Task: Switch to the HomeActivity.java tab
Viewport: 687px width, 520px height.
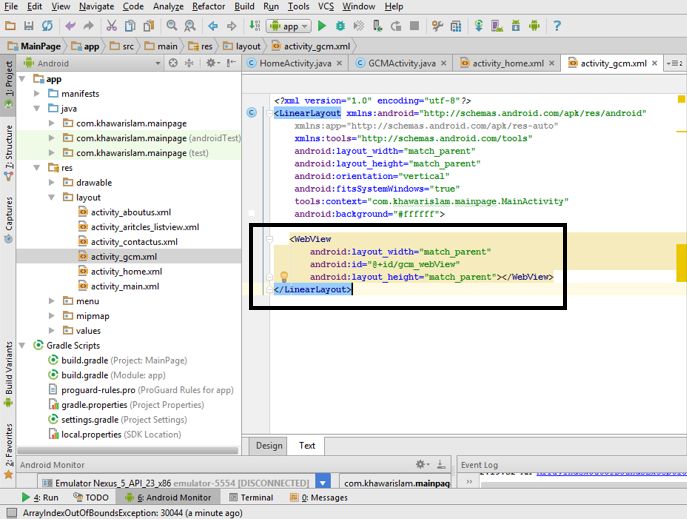Action: [295, 63]
